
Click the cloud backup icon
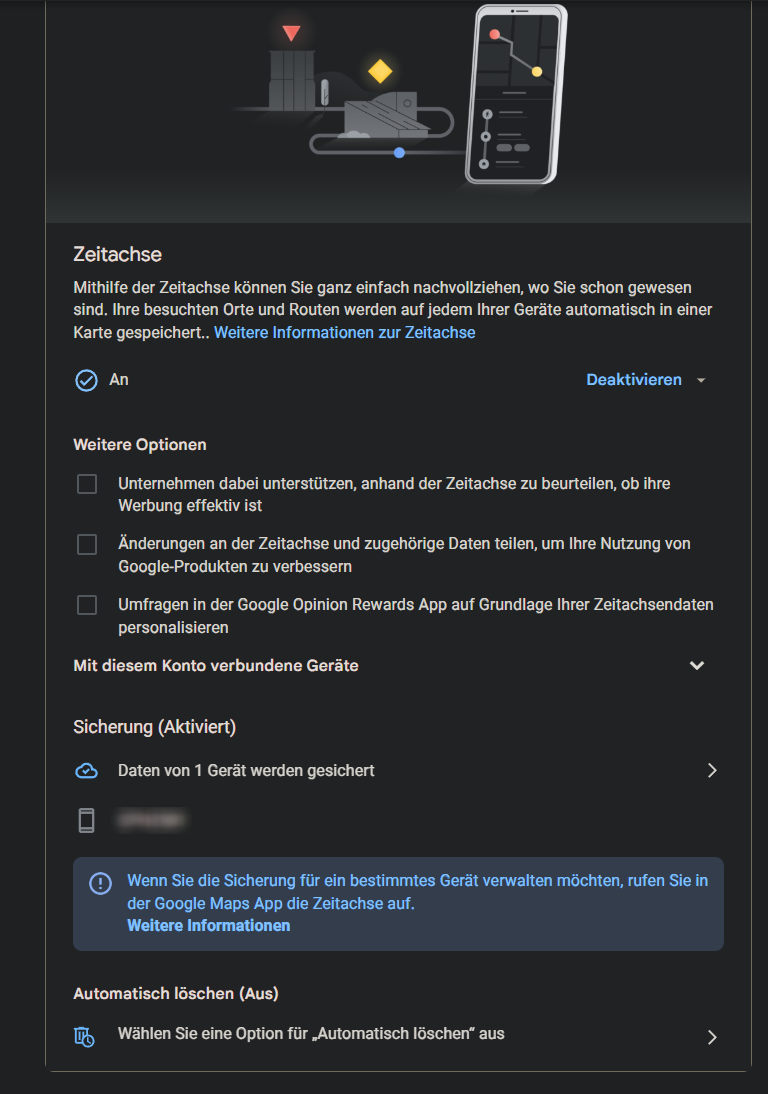click(x=86, y=770)
